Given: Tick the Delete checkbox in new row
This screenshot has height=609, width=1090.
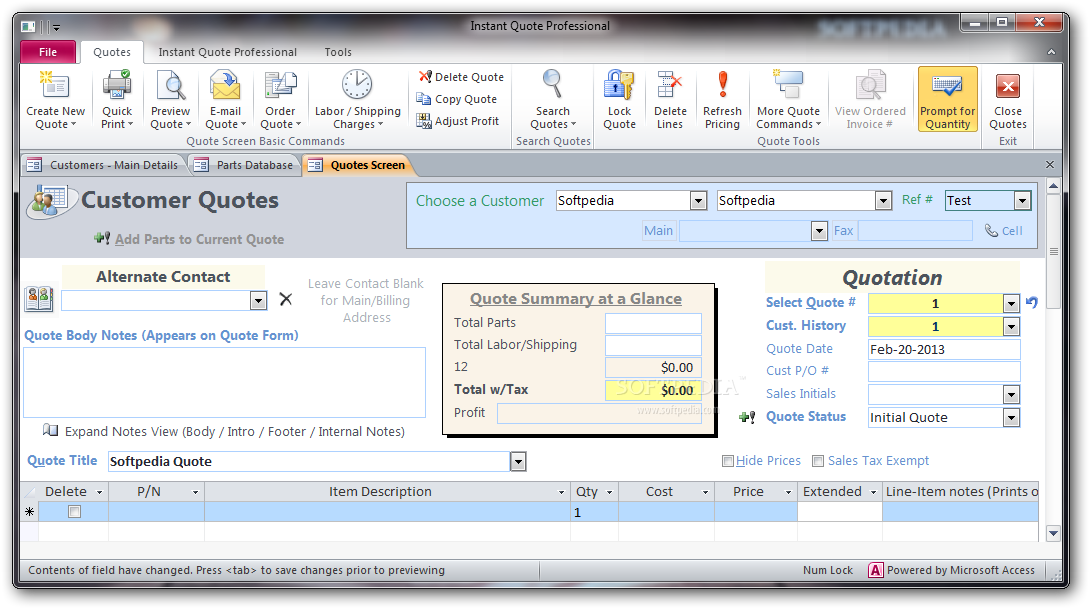Looking at the screenshot, I should [74, 512].
